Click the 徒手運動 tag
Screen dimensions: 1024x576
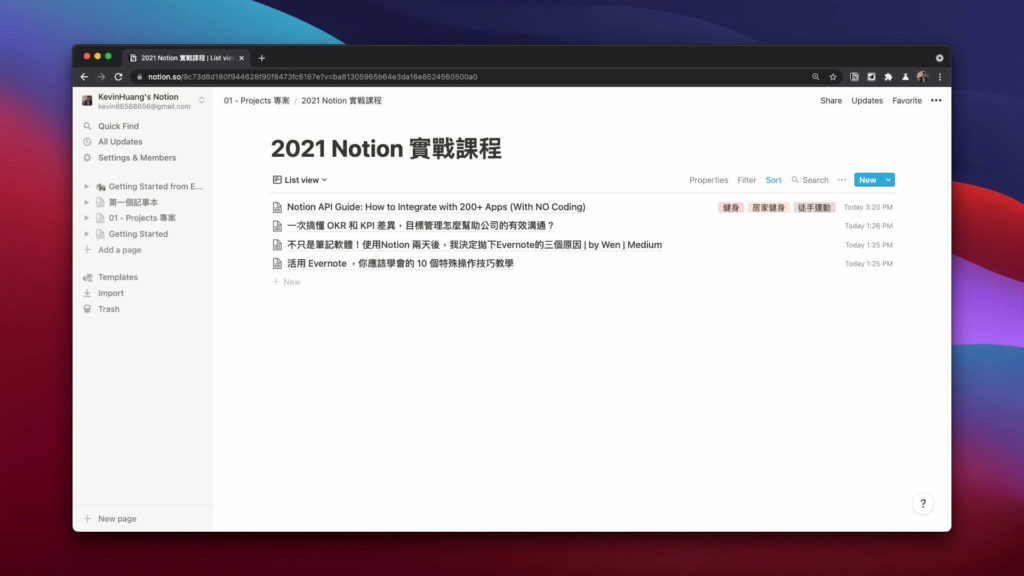(814, 208)
